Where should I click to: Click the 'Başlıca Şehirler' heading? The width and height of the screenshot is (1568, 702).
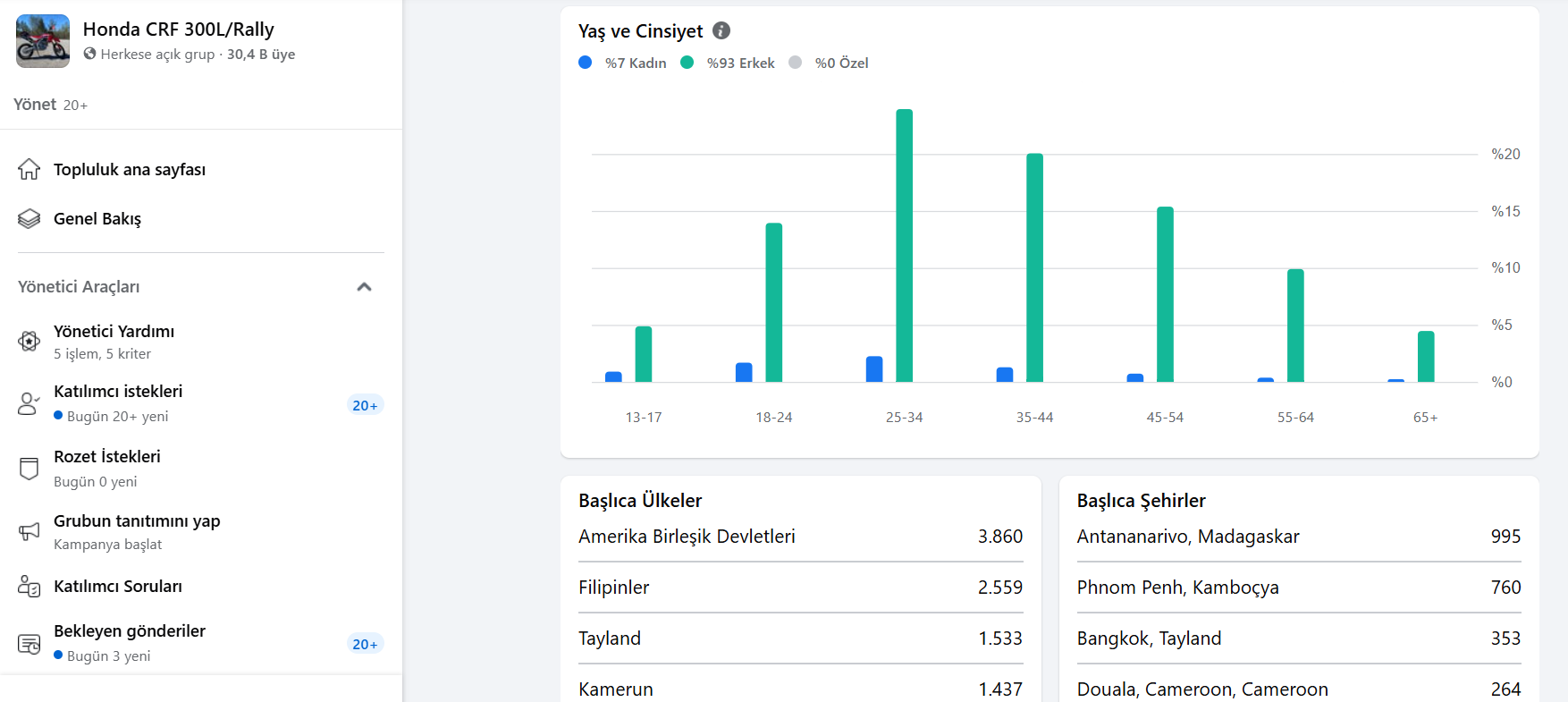(1142, 501)
